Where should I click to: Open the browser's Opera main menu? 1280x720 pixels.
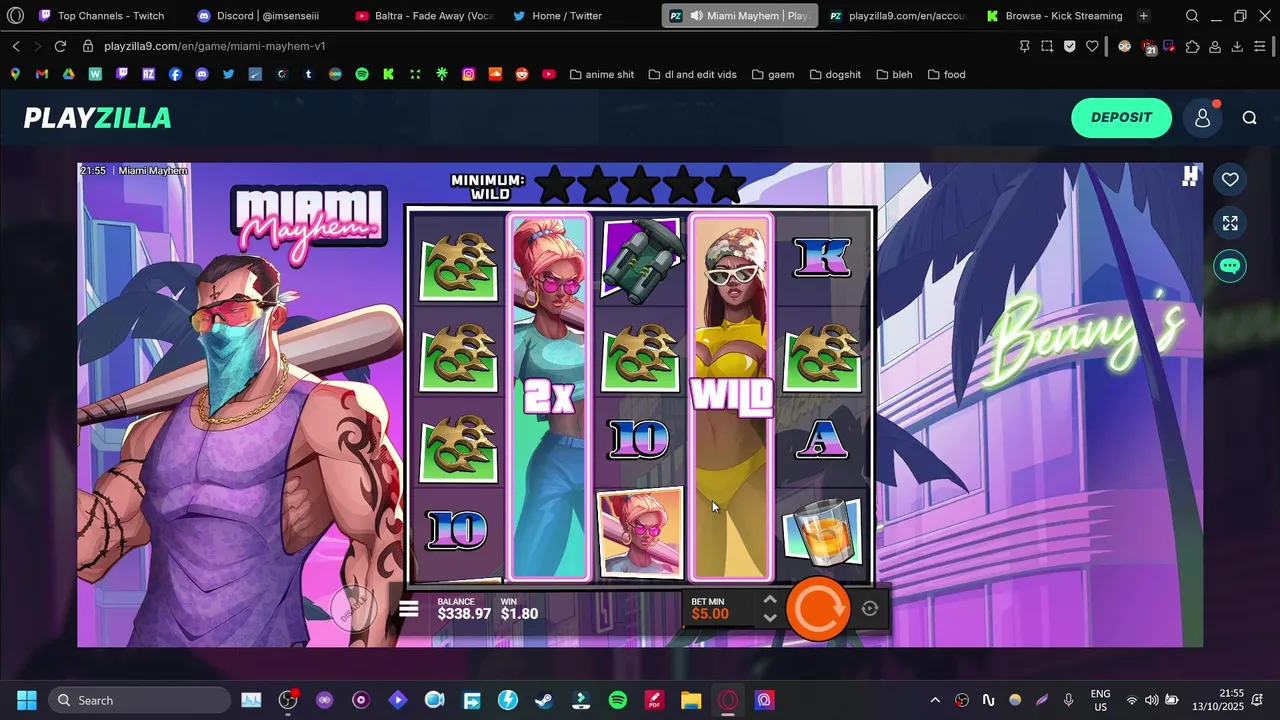pyautogui.click(x=15, y=16)
